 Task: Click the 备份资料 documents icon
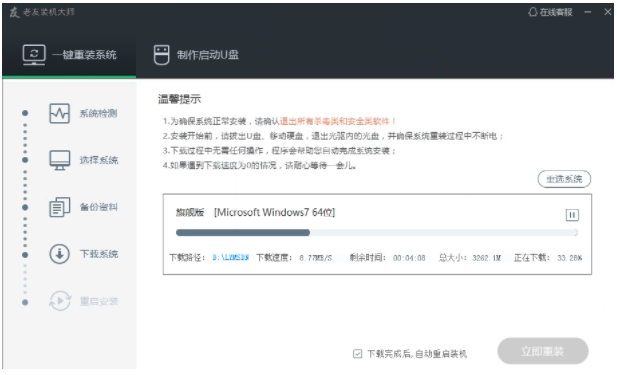pyautogui.click(x=59, y=207)
